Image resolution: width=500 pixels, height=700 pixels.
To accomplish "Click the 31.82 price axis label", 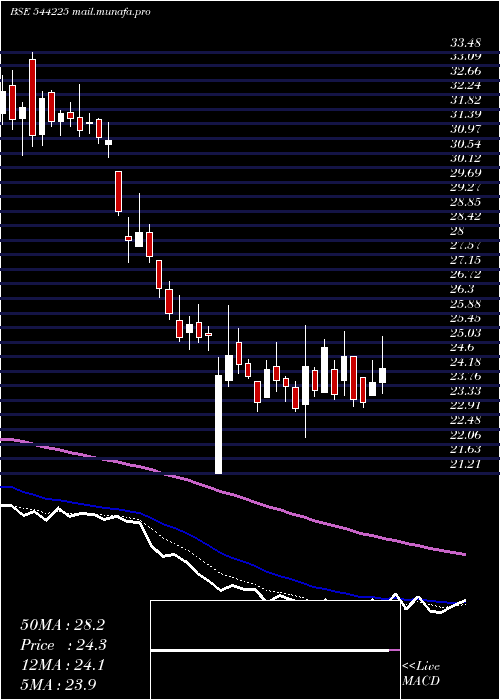I will pyautogui.click(x=466, y=100).
